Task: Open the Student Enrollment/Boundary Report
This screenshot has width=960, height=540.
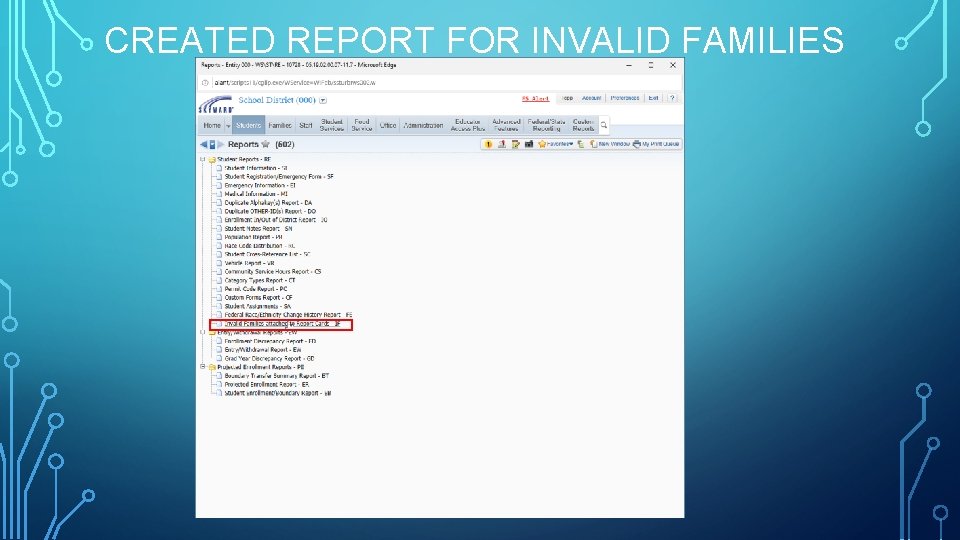Action: pyautogui.click(x=277, y=393)
